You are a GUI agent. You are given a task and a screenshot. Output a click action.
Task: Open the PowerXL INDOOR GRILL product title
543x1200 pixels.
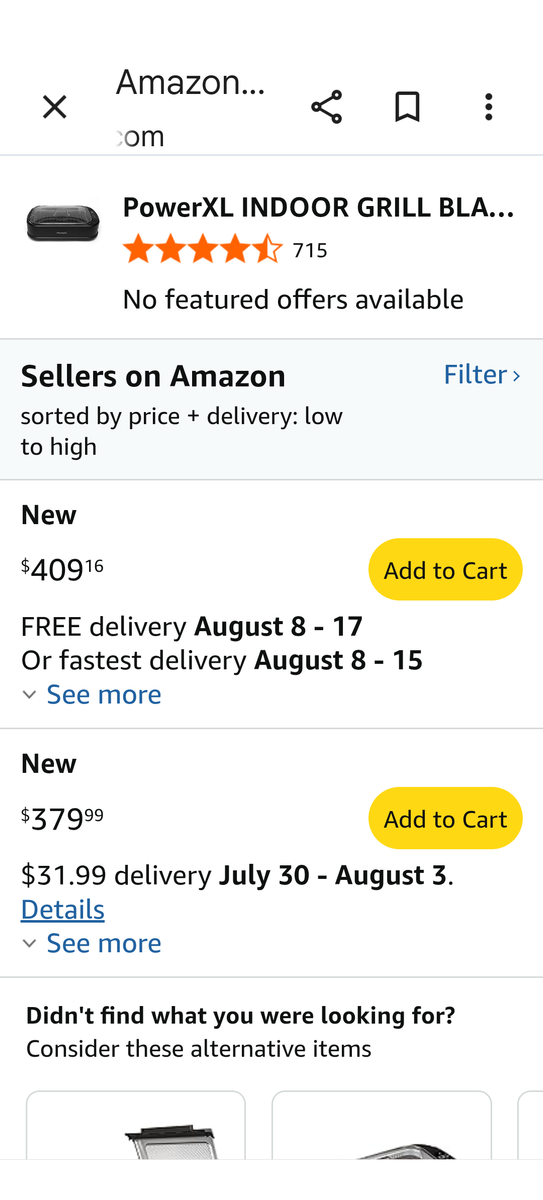coord(318,208)
